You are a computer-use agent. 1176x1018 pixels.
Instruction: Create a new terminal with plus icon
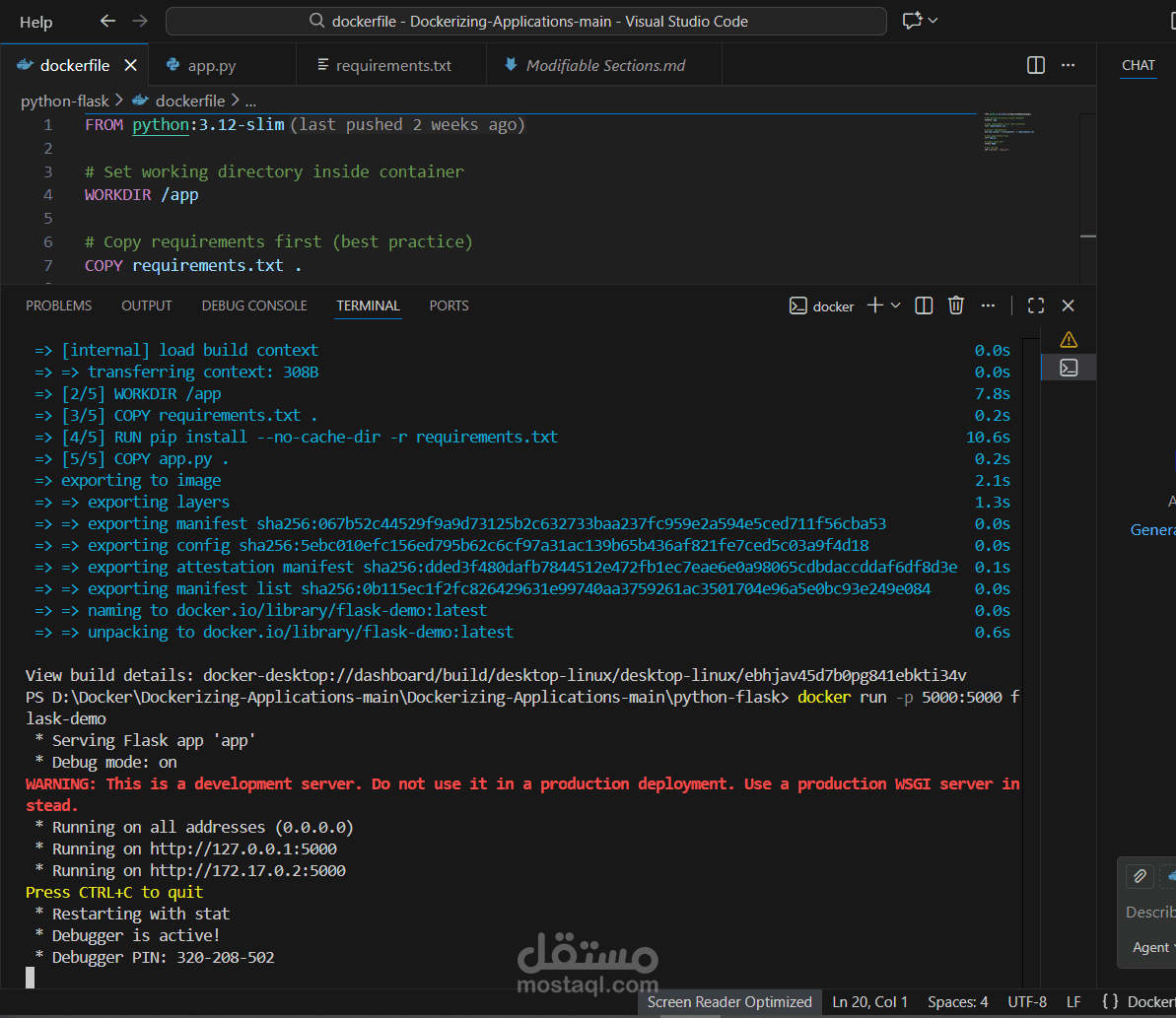(x=874, y=305)
